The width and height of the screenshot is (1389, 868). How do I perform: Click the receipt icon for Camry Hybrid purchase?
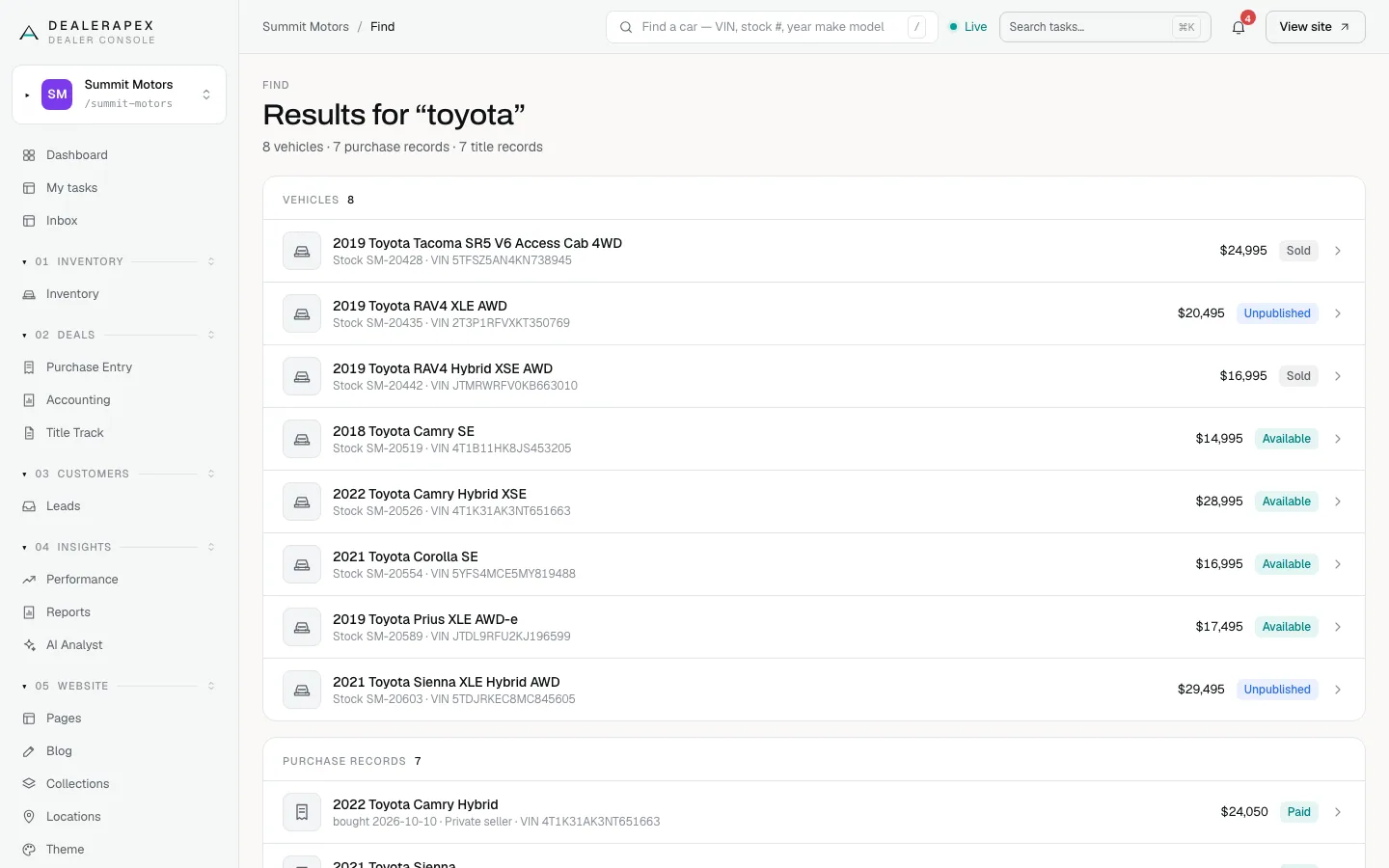[302, 812]
